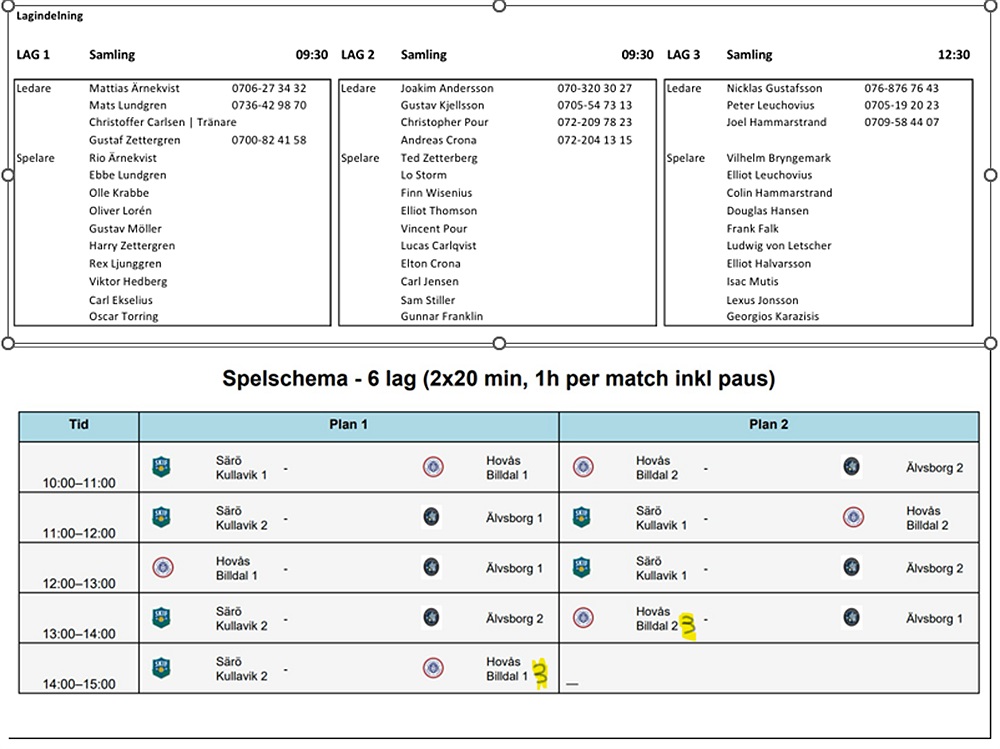Click the Älvsborg 1 logo in the 11:00–12:00 row

pyautogui.click(x=431, y=517)
